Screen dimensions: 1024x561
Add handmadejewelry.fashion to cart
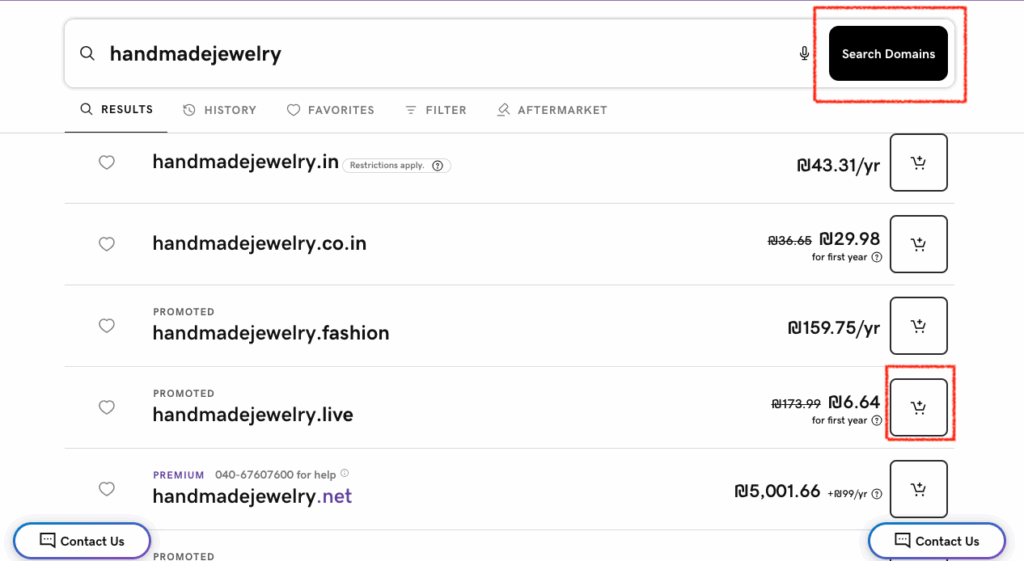pyautogui.click(x=918, y=326)
